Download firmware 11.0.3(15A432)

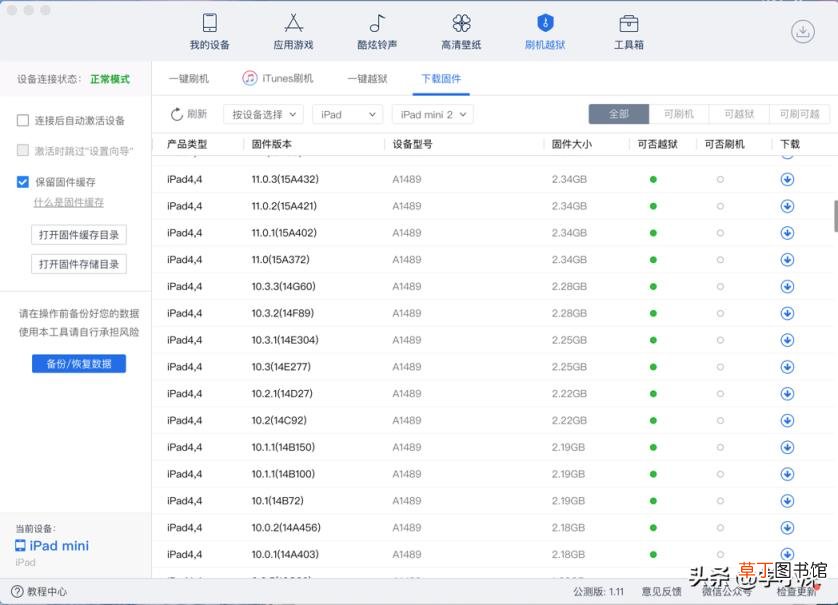pyautogui.click(x=787, y=180)
